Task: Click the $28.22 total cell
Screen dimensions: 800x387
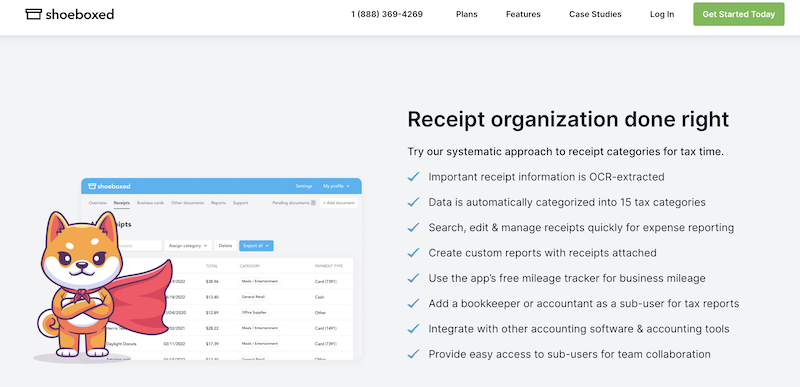Action: pos(212,328)
